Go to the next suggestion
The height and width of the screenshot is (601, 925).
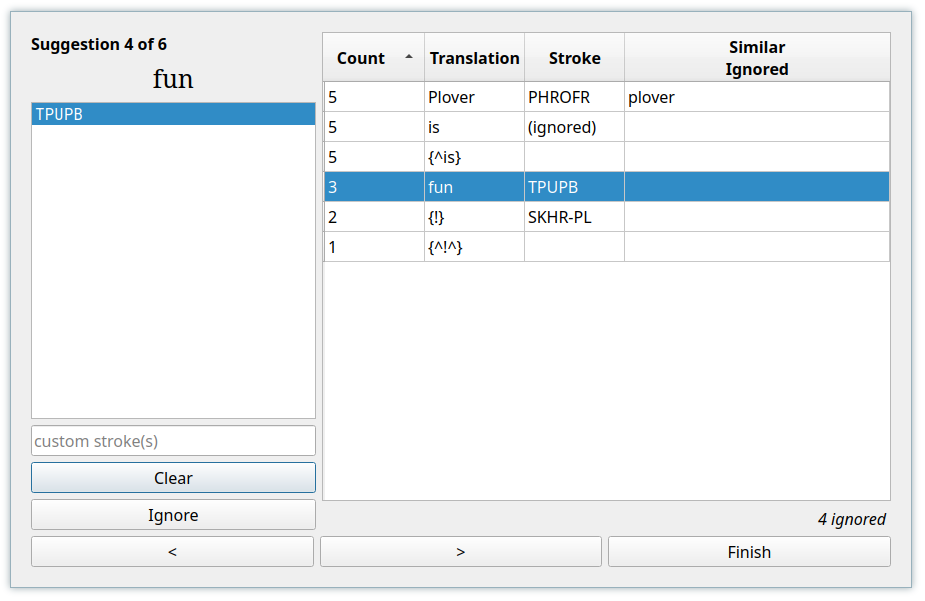coord(460,551)
